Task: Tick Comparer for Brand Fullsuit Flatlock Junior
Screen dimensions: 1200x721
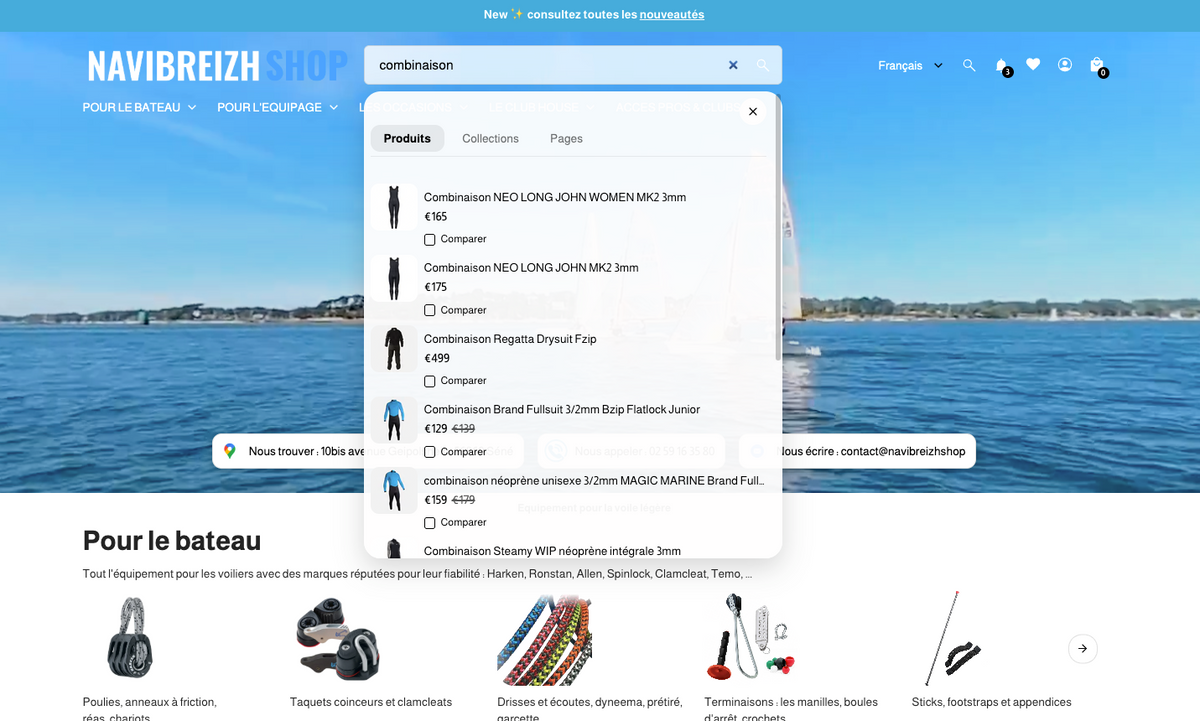Action: pos(430,452)
